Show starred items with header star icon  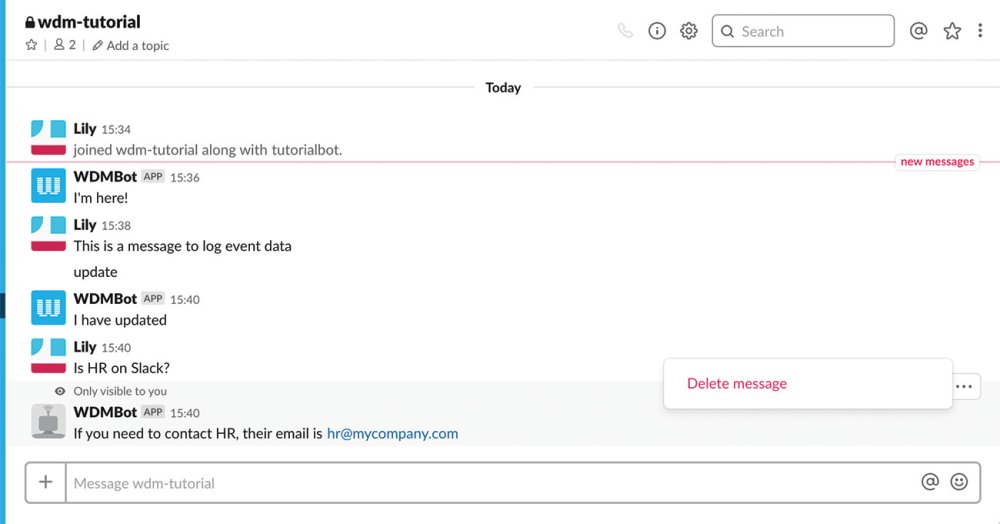click(x=952, y=31)
